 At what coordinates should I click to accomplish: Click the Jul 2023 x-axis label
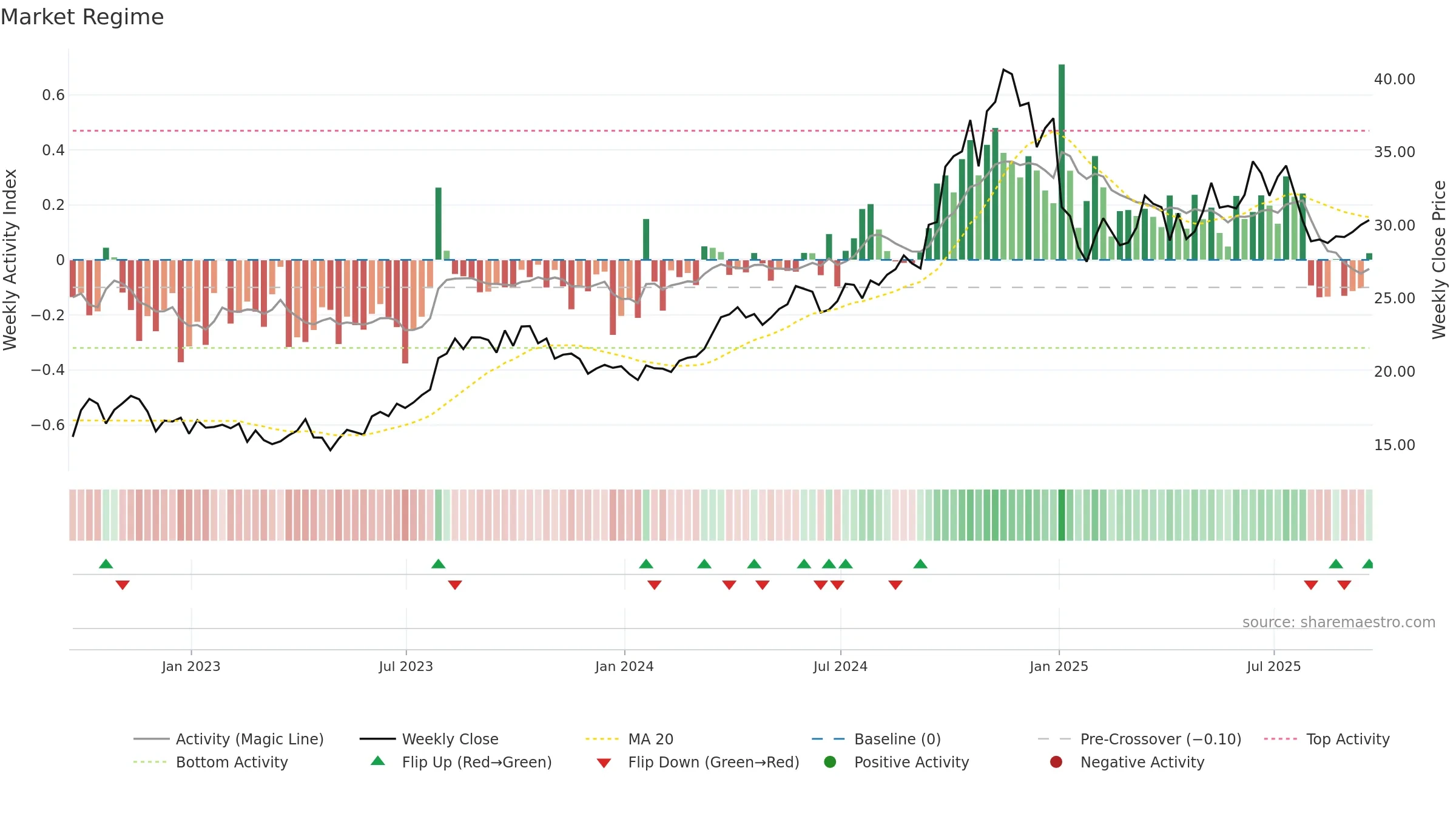coord(406,666)
